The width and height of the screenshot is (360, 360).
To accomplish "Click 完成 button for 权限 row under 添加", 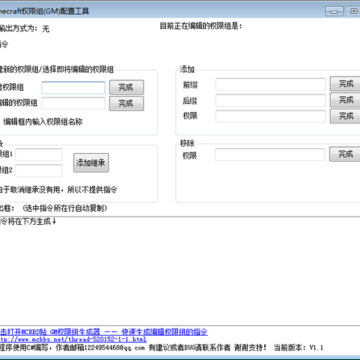I will coord(345,116).
